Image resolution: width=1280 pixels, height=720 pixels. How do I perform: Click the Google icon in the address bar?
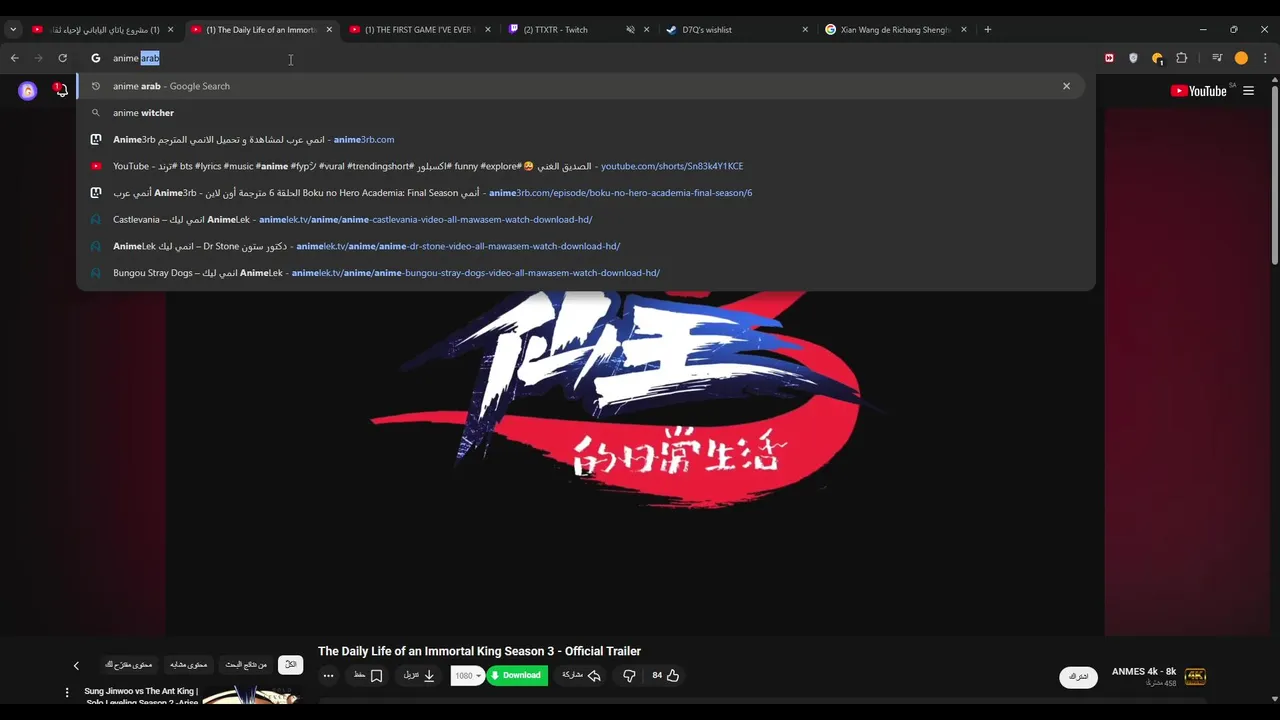[x=96, y=58]
